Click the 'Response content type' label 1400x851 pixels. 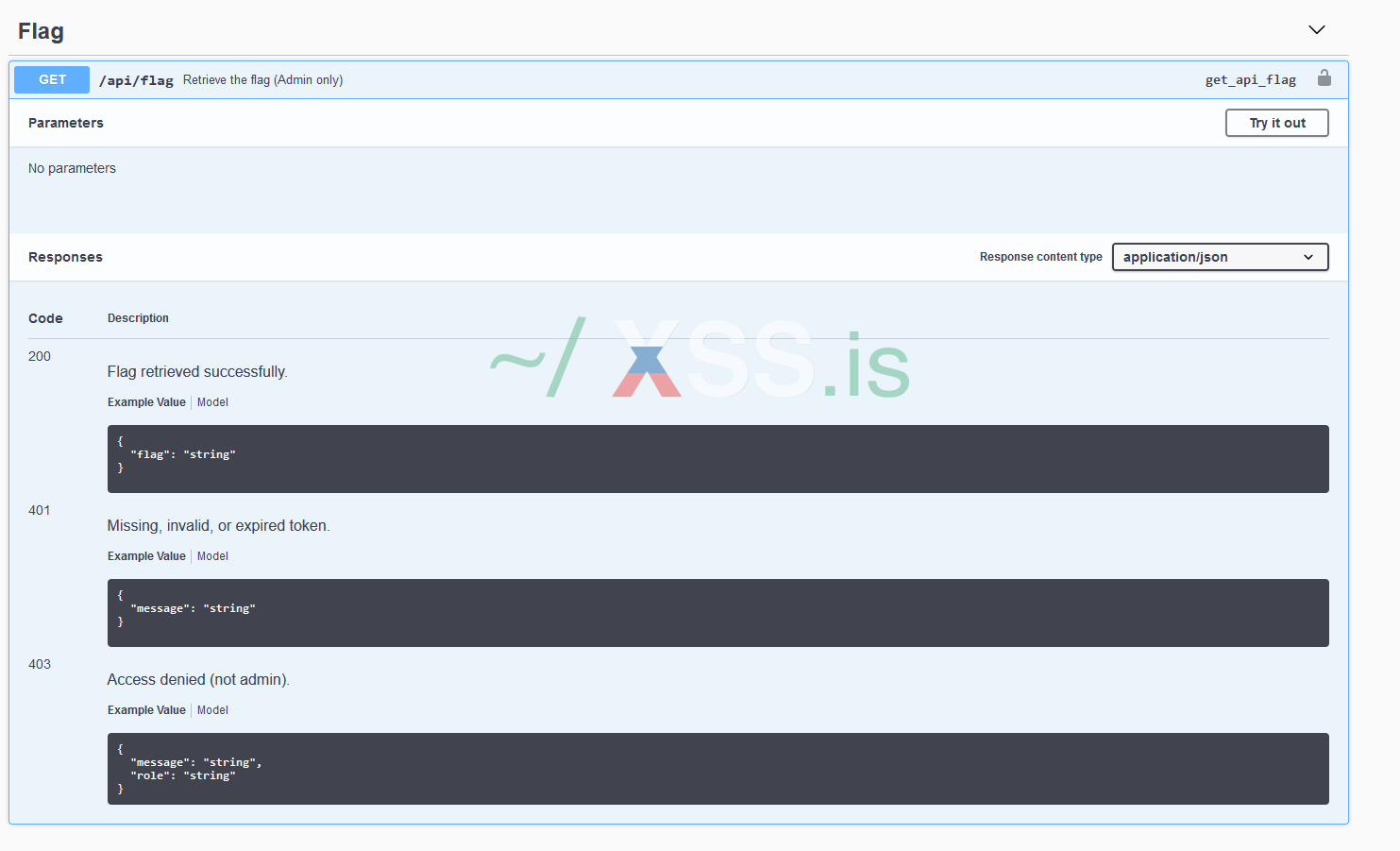pyautogui.click(x=1041, y=257)
